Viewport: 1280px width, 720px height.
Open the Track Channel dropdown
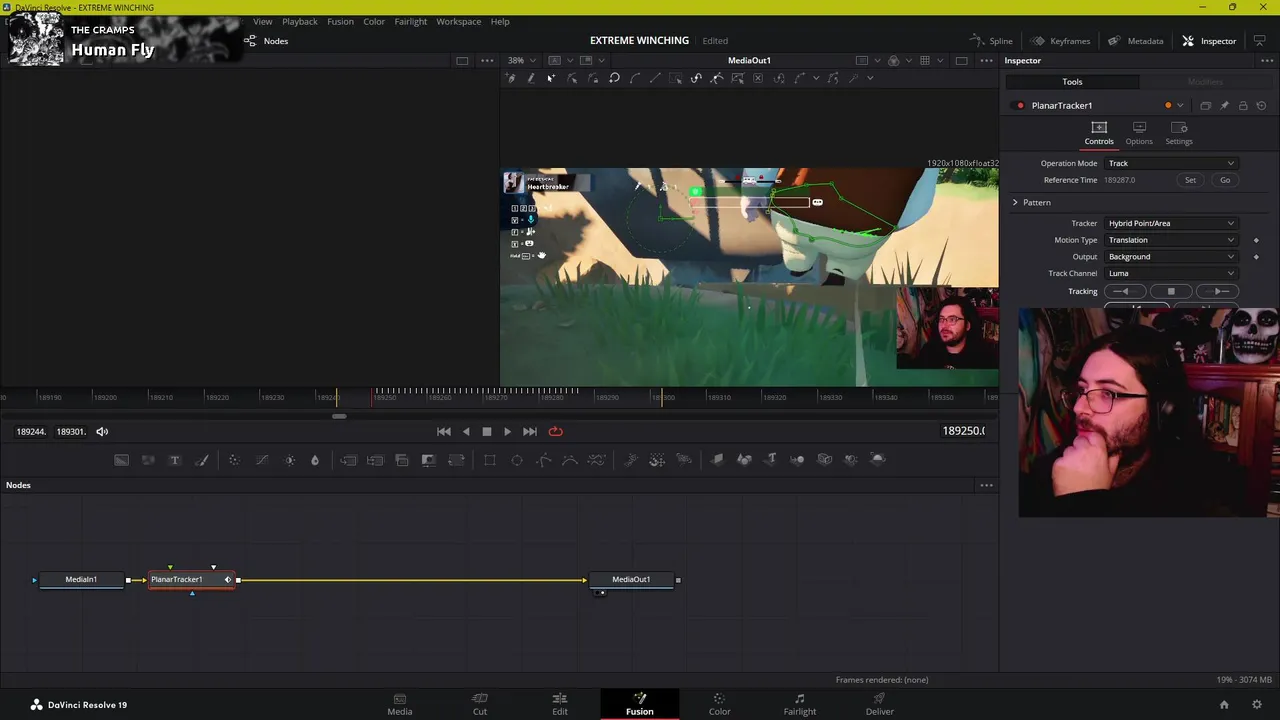(1171, 273)
